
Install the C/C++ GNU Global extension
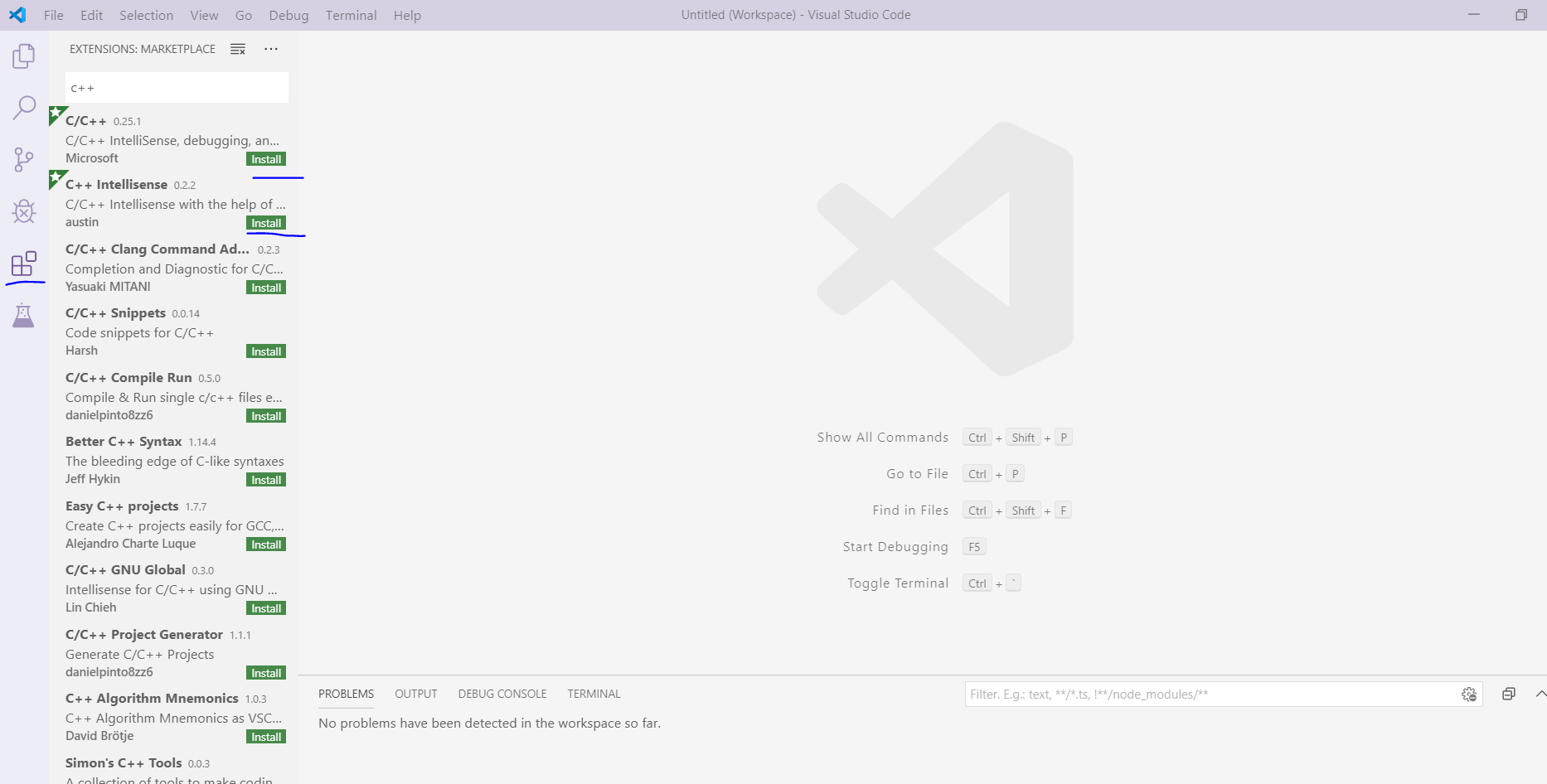click(x=266, y=608)
